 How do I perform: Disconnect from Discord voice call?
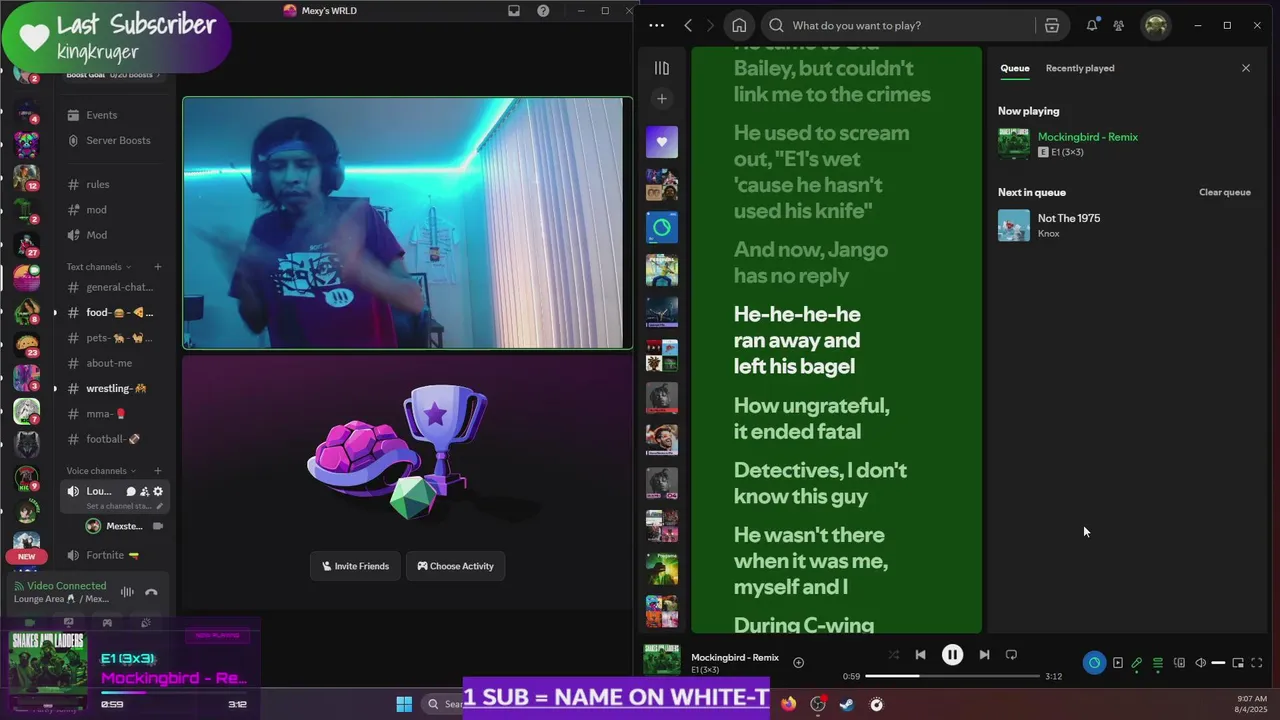point(151,592)
